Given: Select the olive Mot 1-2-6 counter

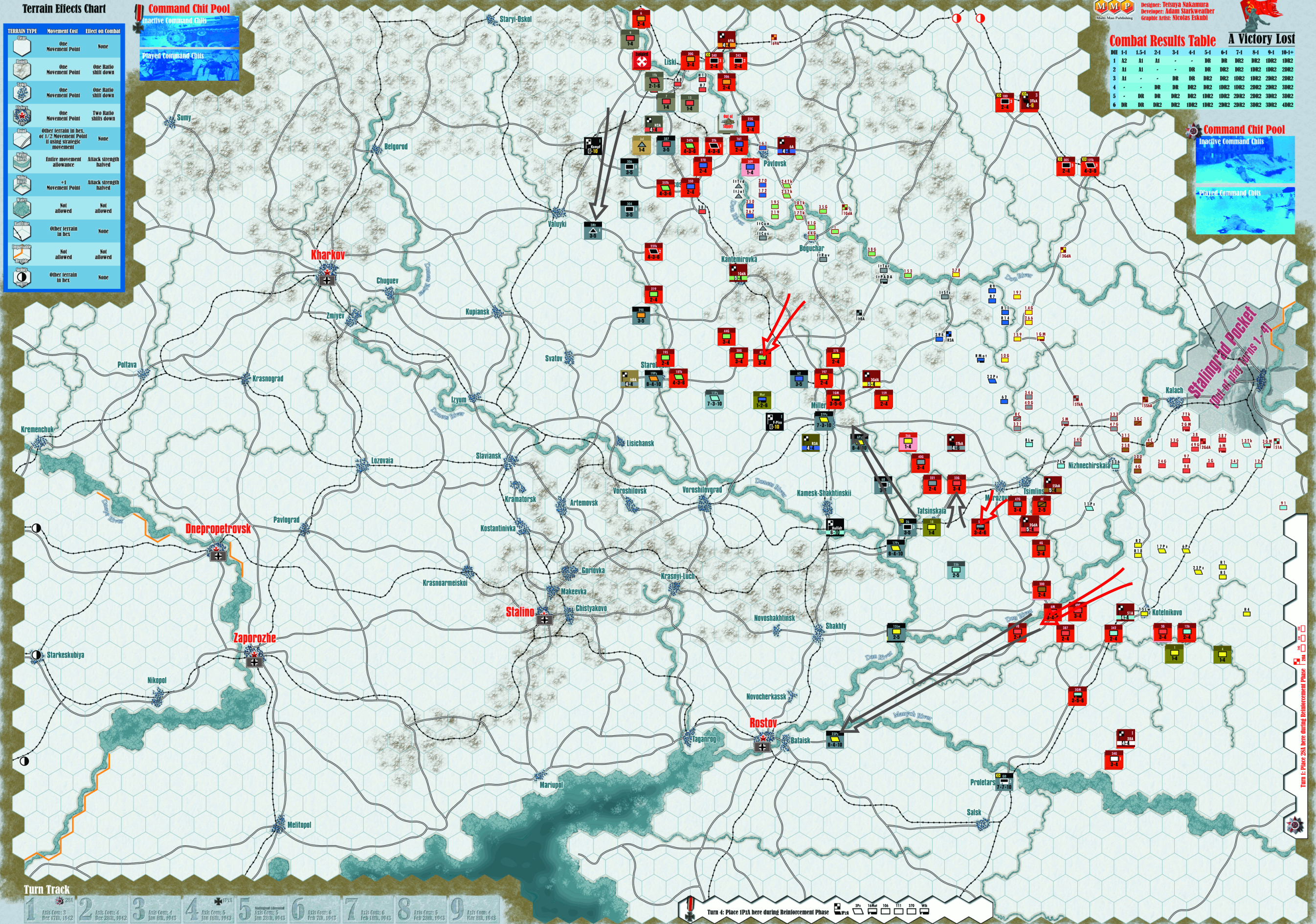Looking at the screenshot, I should point(762,400).
